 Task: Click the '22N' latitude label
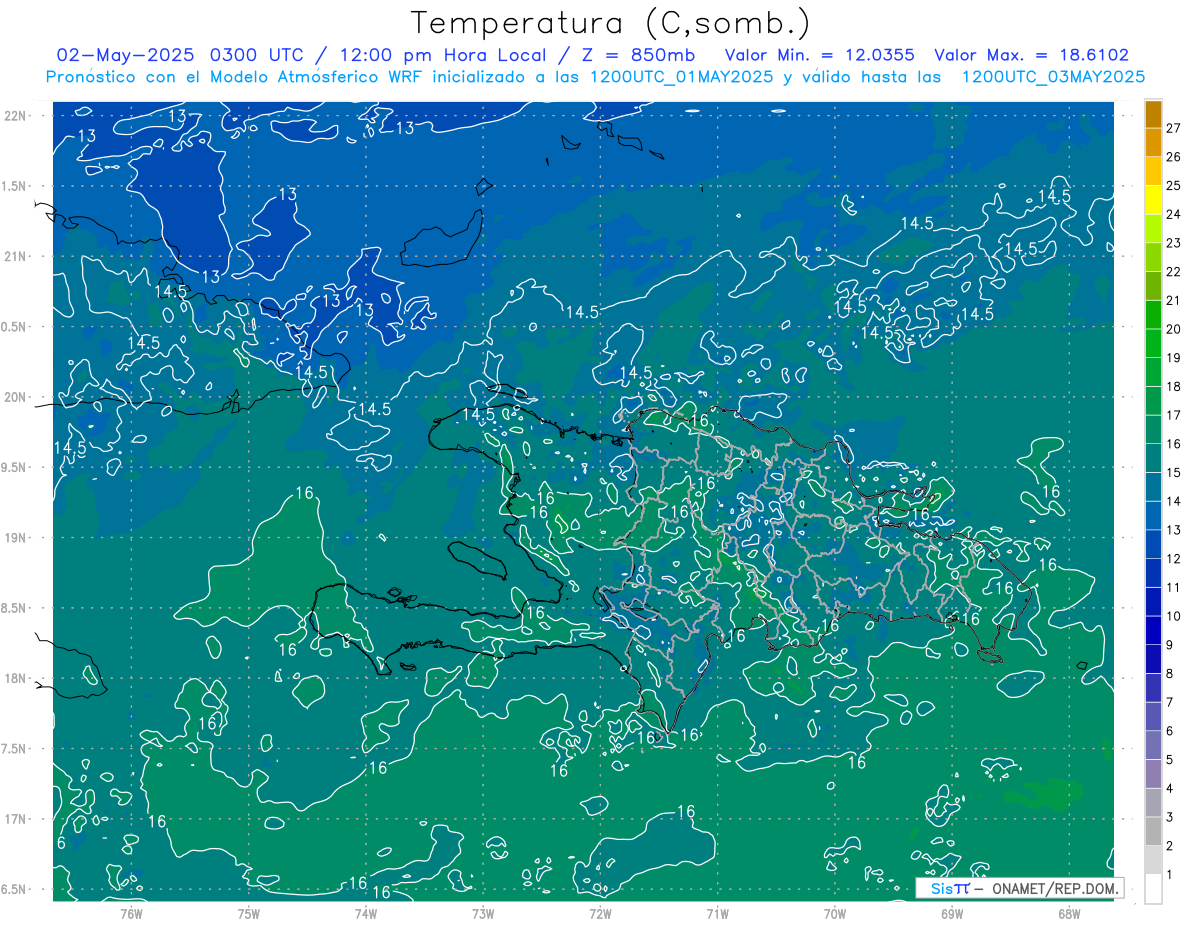click(x=17, y=115)
